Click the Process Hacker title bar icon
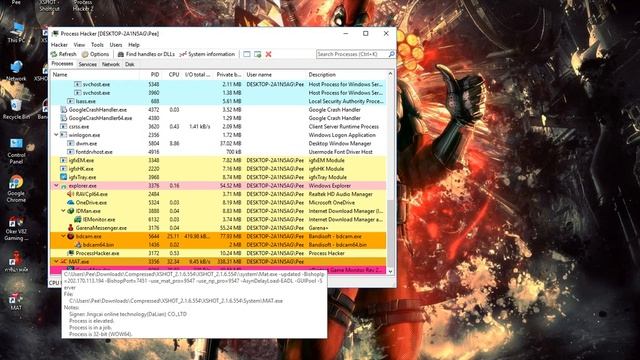Viewport: 640px width, 360px height. tap(55, 33)
